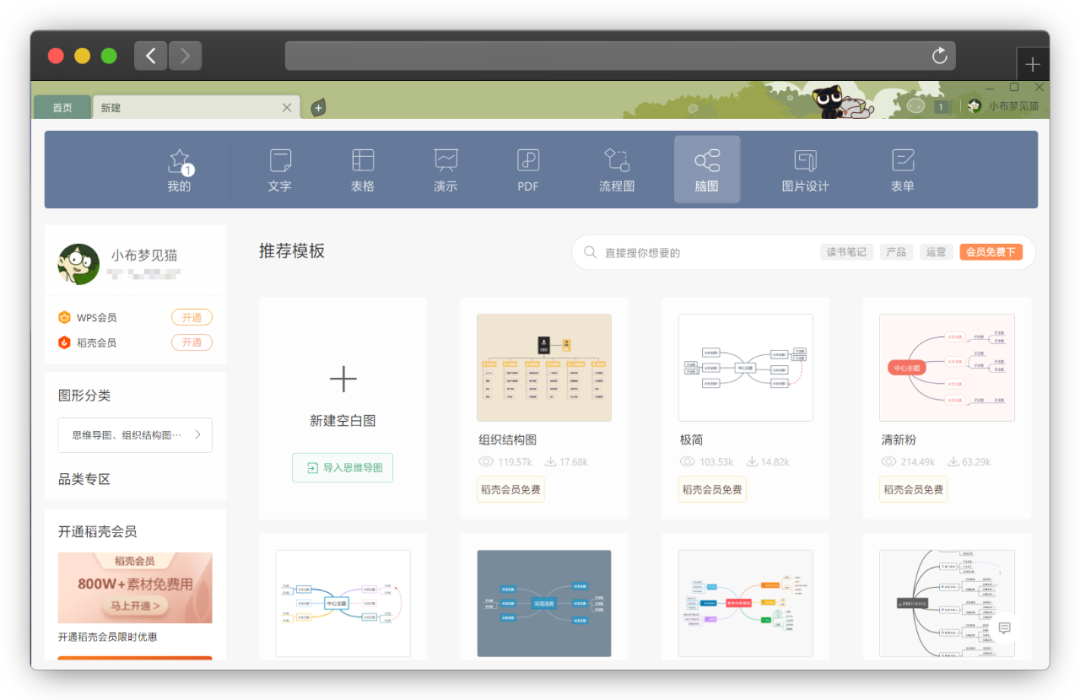Screen dimensions: 1080x700
Task: Click 开通 button for 稻壳会员
Action: coord(191,342)
